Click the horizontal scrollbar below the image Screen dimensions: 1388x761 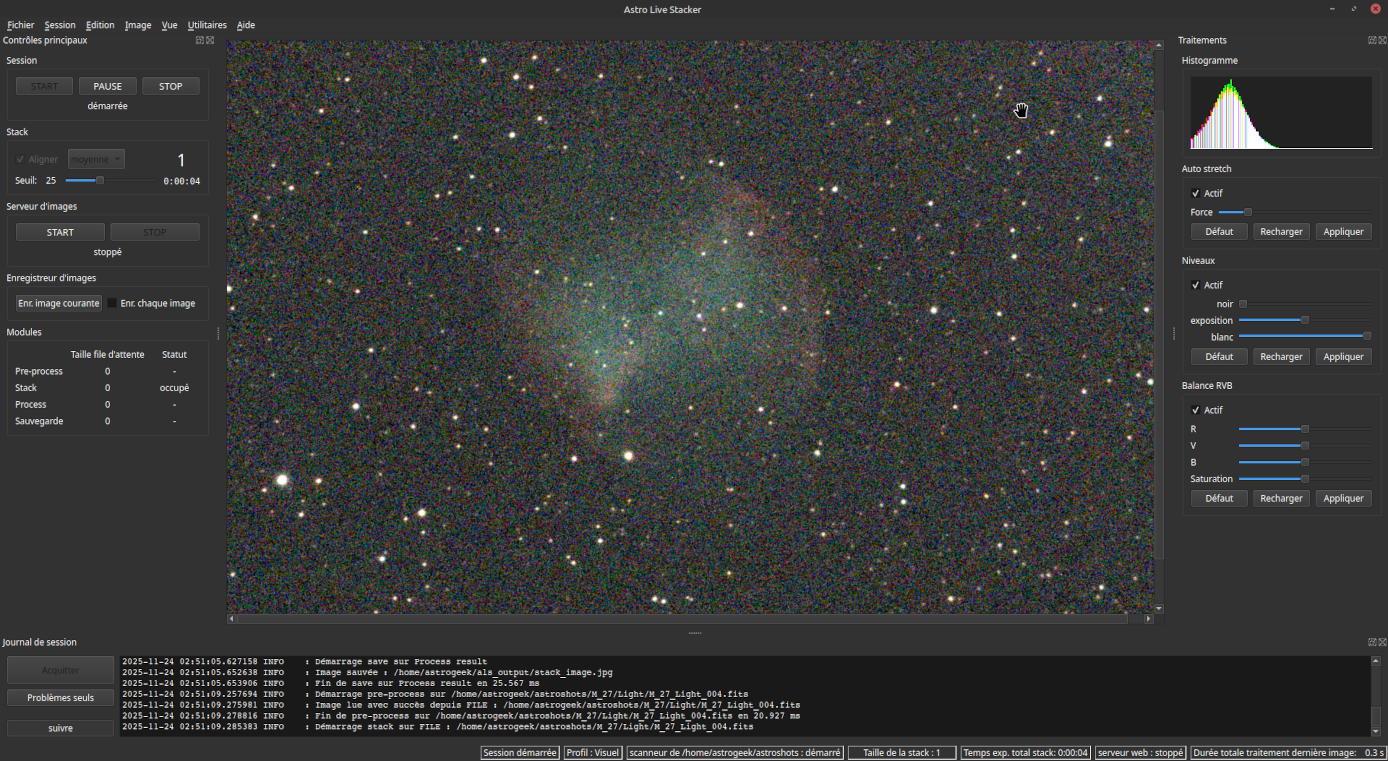[688, 618]
